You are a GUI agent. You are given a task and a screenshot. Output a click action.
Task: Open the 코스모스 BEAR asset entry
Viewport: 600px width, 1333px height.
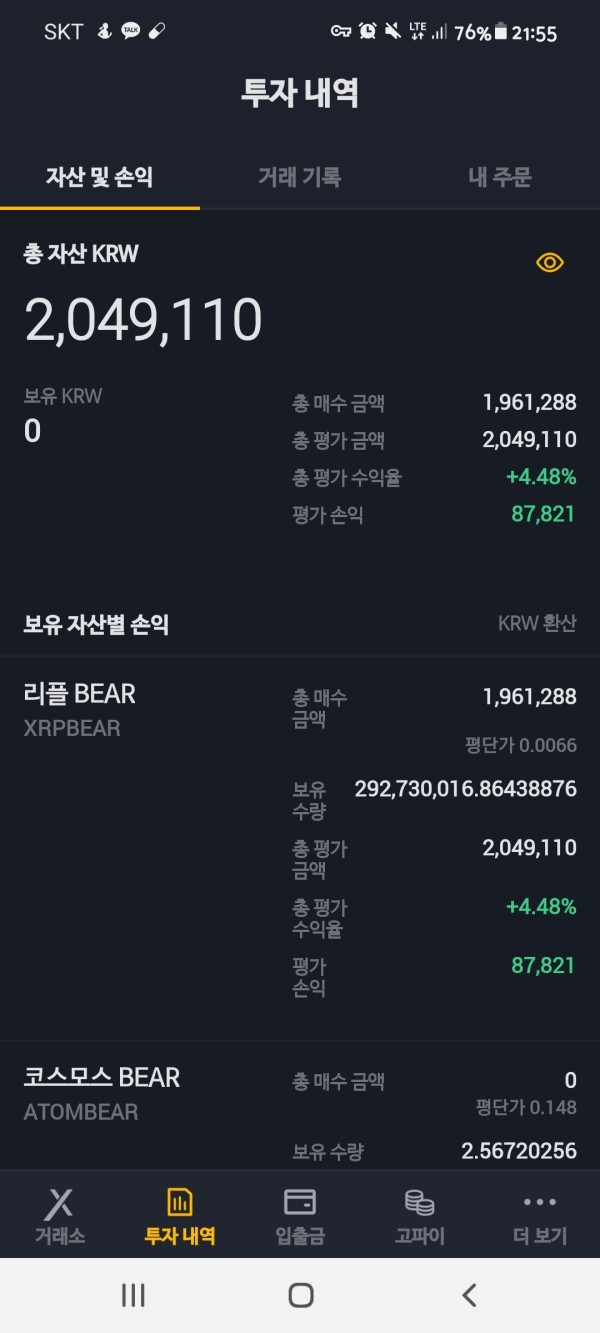pyautogui.click(x=300, y=1106)
